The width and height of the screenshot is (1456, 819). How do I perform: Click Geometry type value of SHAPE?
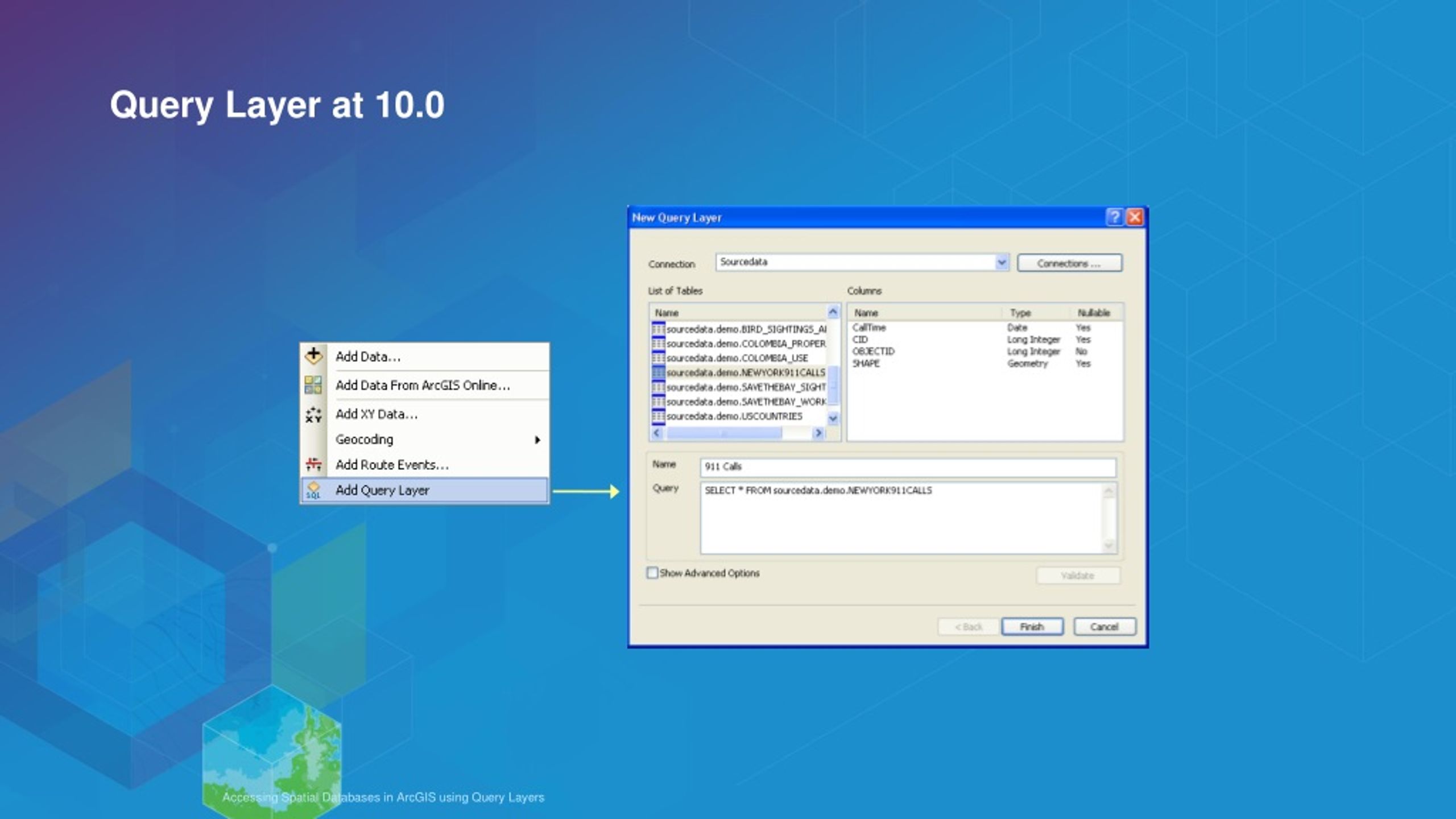click(1027, 363)
